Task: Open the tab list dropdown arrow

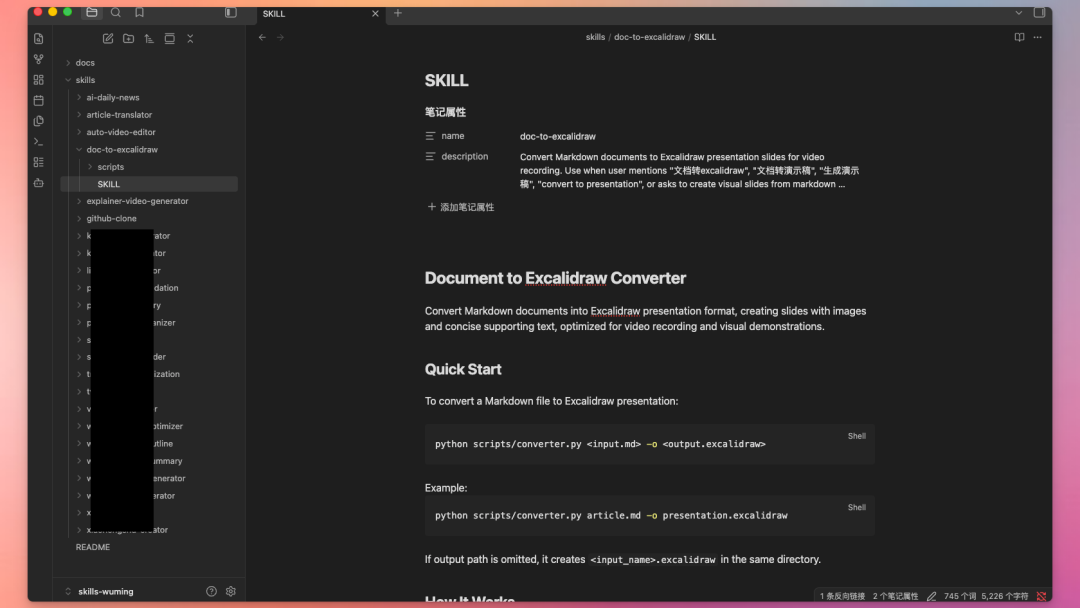Action: click(1019, 12)
